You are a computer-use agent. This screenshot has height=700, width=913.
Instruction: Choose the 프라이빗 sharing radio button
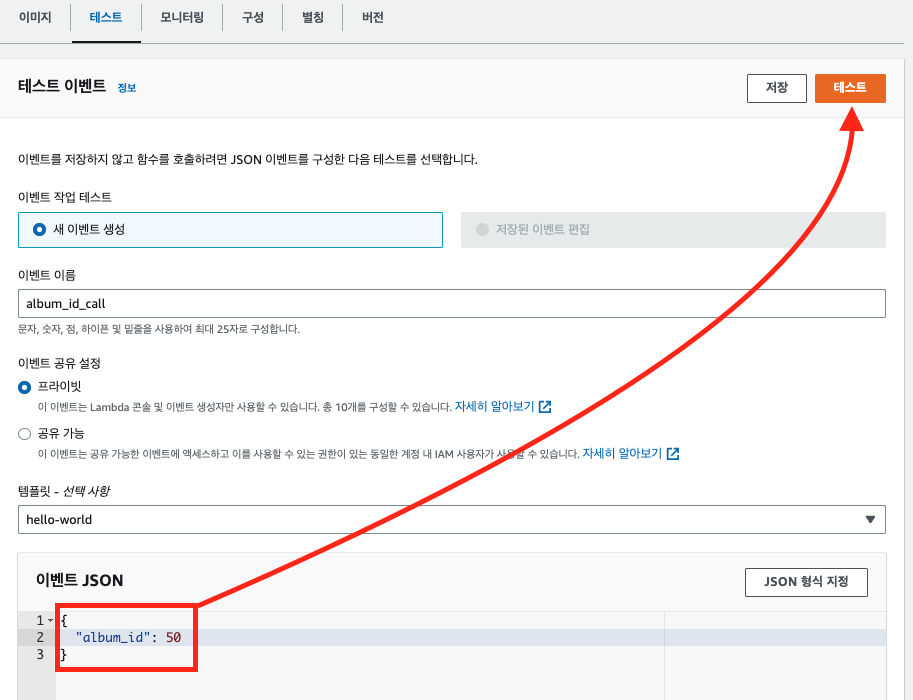tap(24, 387)
